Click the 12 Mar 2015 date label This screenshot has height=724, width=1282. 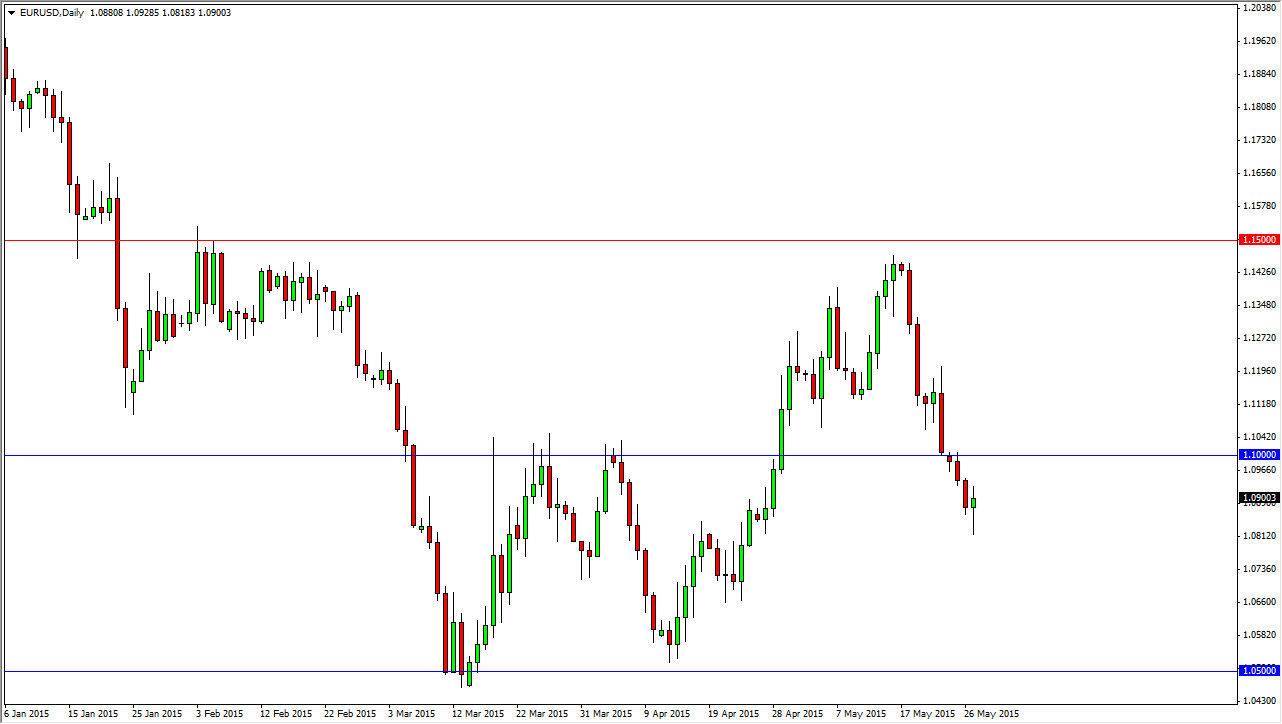tap(476, 714)
